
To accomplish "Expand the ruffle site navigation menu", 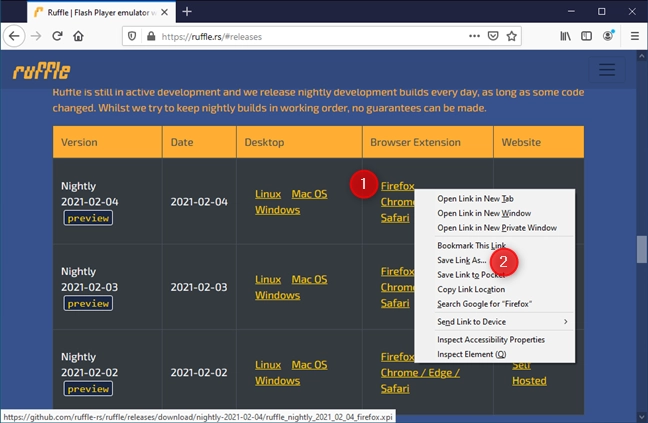I will pyautogui.click(x=607, y=69).
